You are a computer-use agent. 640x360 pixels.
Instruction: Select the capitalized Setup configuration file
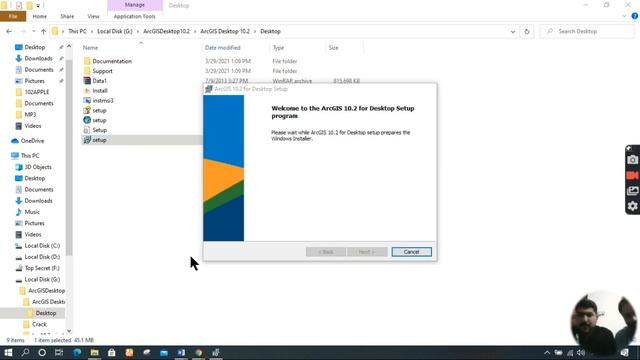coord(100,130)
